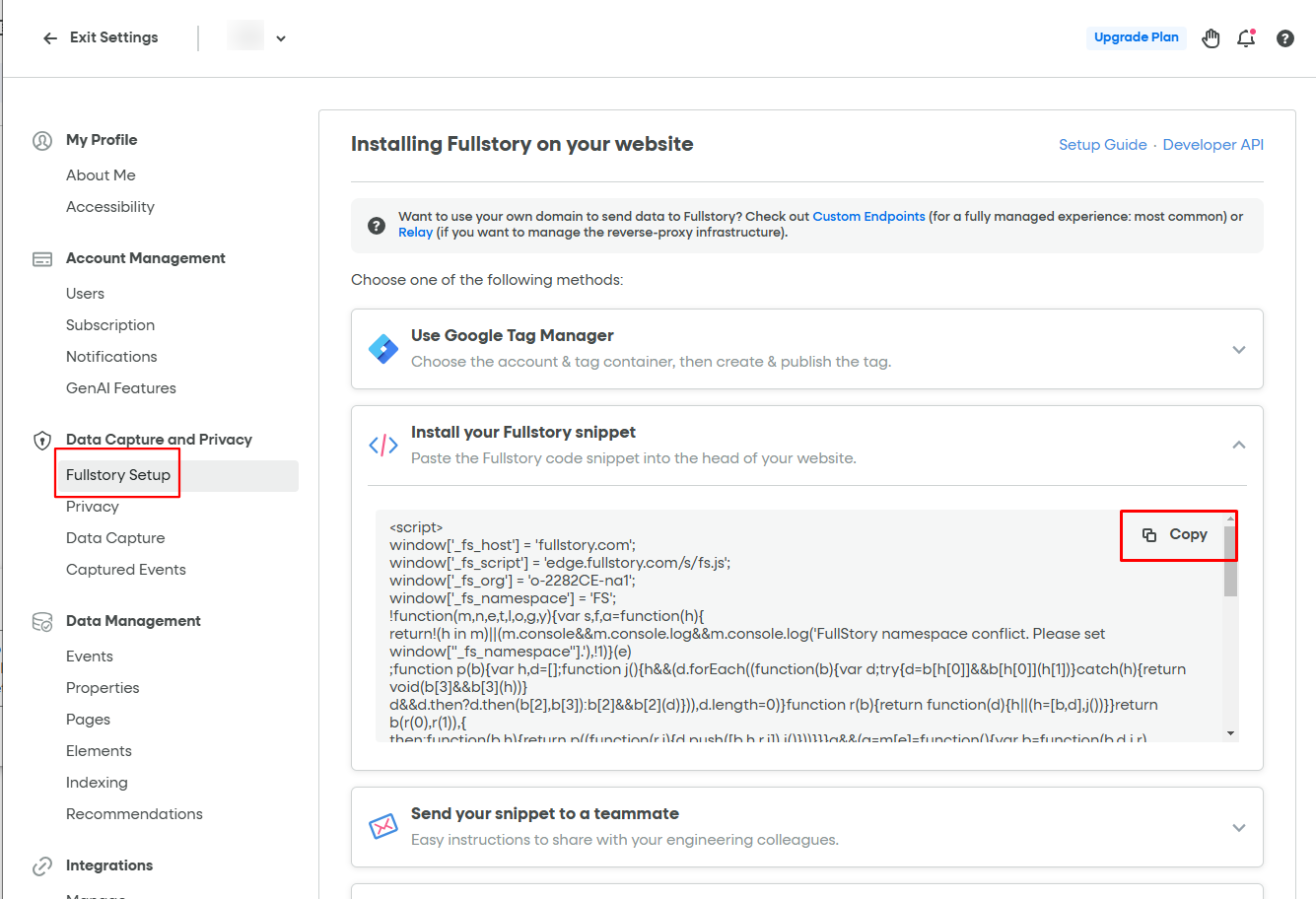
Task: Click the code snippet scrollbar thumb
Action: click(x=1230, y=562)
